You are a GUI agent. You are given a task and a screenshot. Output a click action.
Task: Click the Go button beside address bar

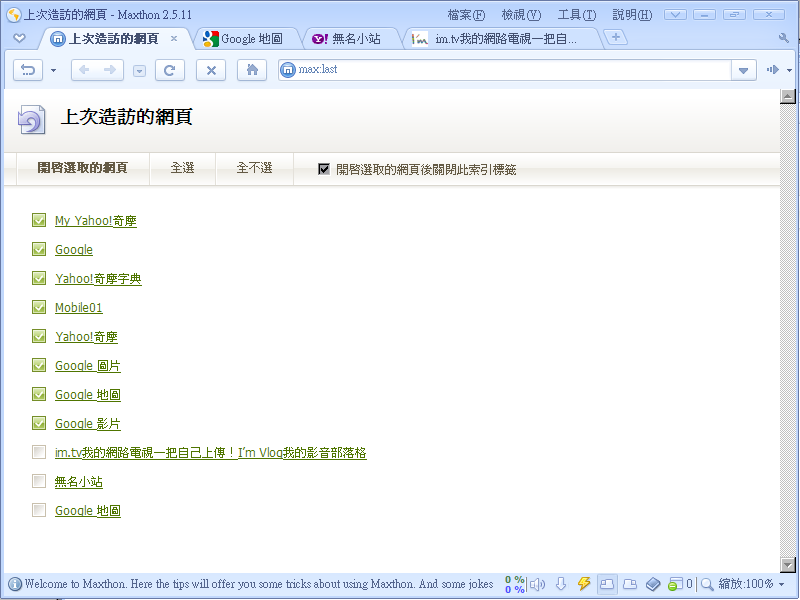(772, 69)
